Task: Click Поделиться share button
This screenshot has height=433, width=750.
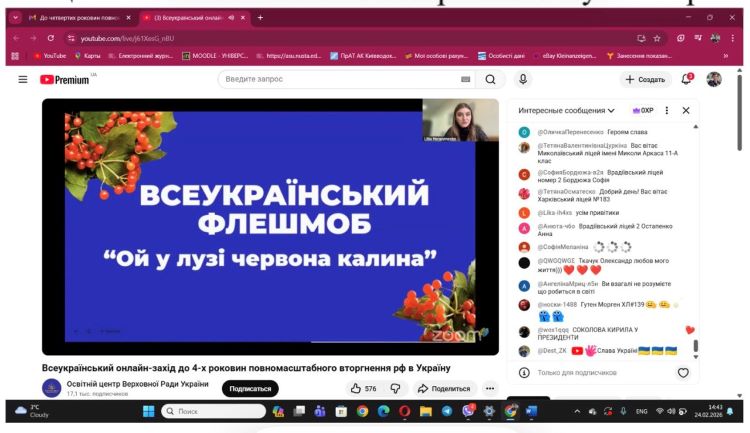Action: 444,389
